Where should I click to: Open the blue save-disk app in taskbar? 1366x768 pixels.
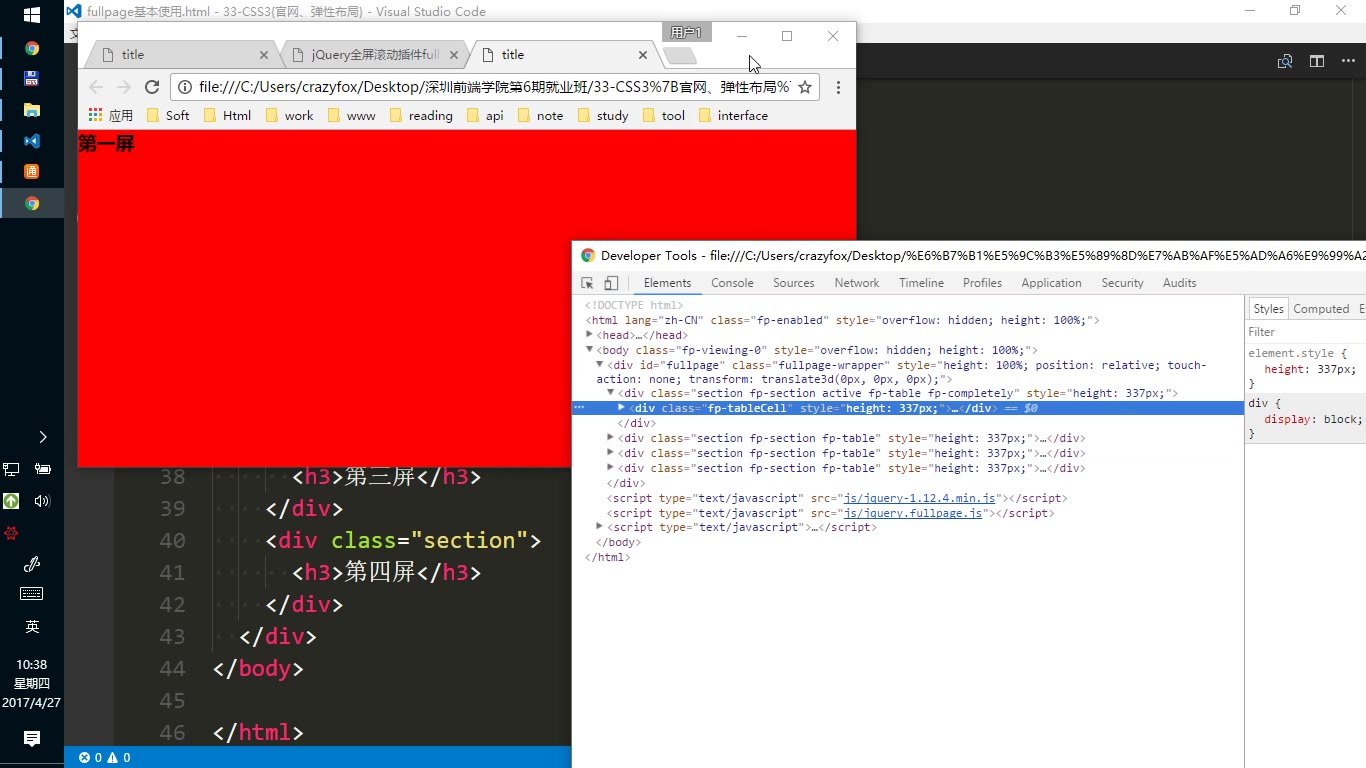[32, 79]
